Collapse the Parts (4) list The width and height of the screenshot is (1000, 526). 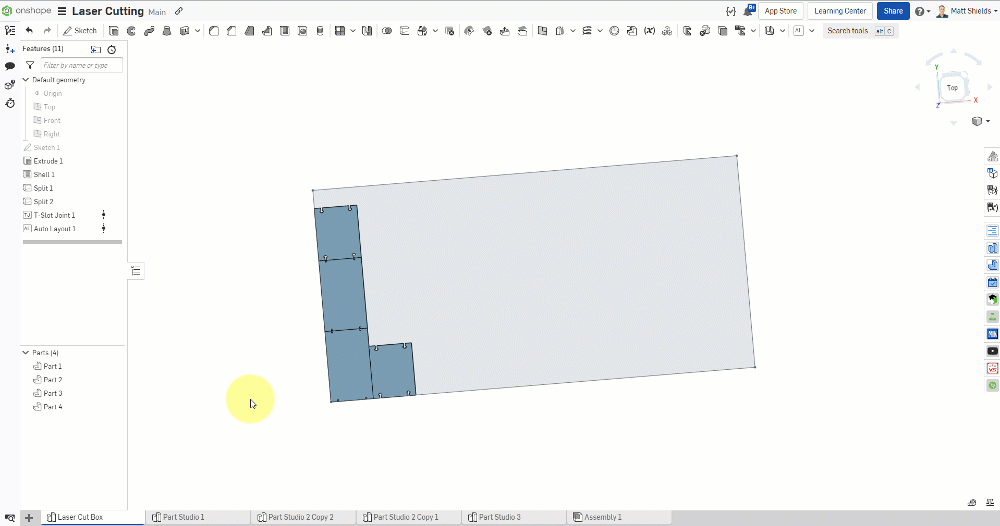(26, 353)
